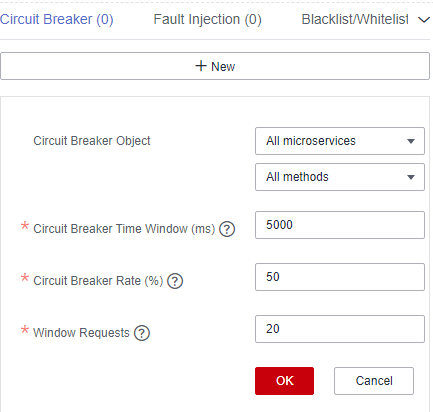Screen dimensions: 433x412
Task: Click the Window Requests label text
Action: 81,333
